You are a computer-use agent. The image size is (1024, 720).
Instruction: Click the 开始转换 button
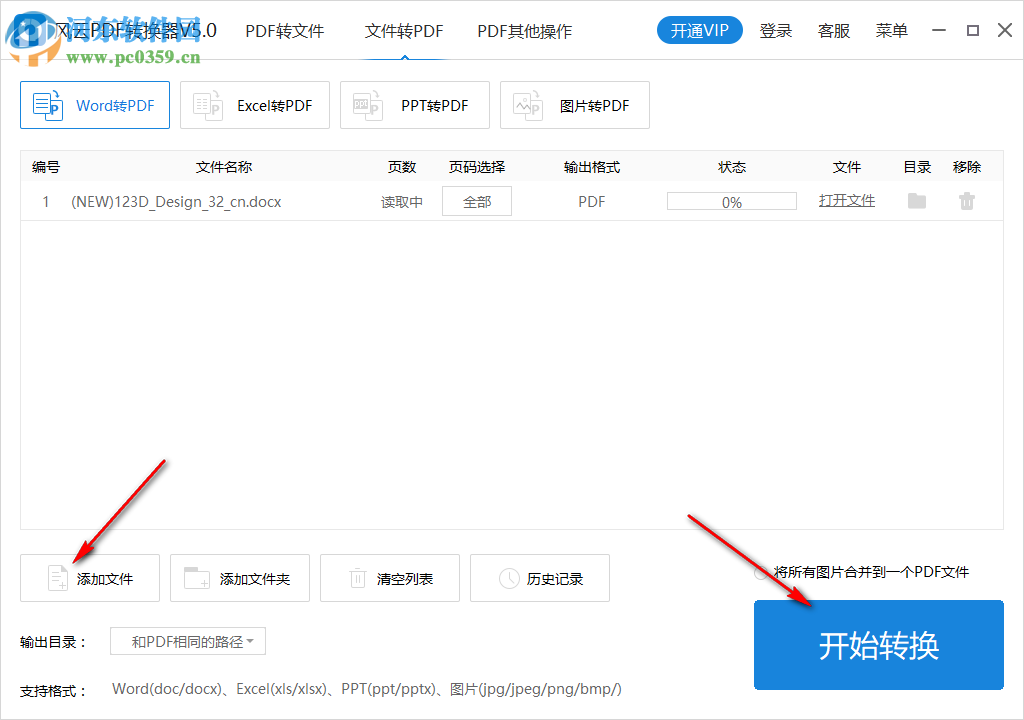coord(878,644)
